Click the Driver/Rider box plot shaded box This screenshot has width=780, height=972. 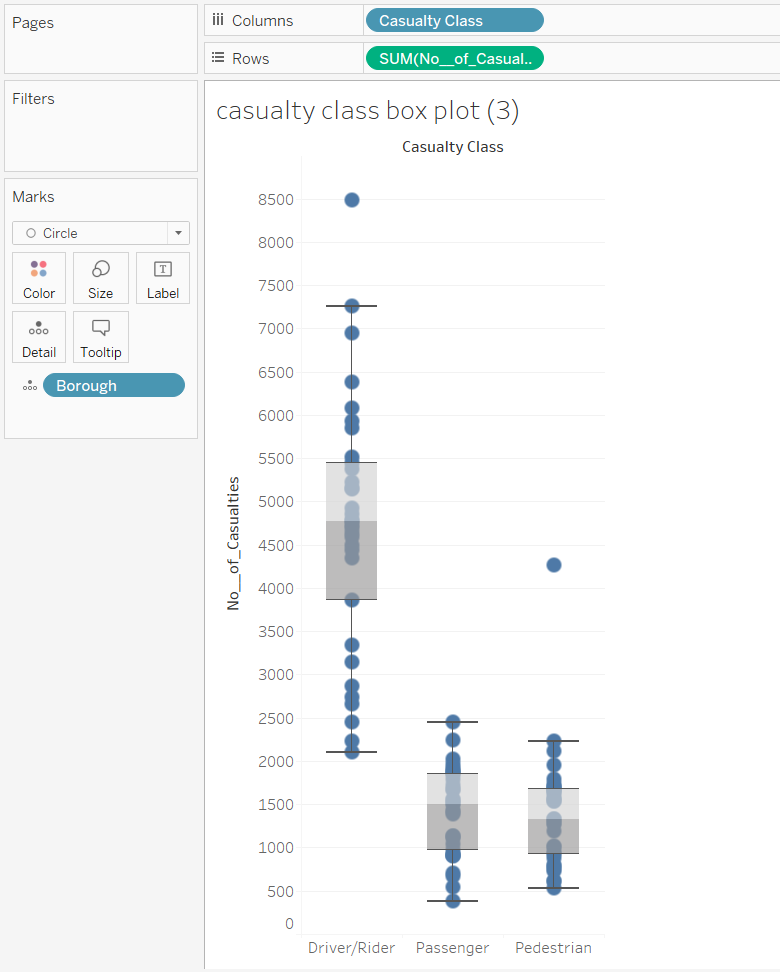point(352,531)
